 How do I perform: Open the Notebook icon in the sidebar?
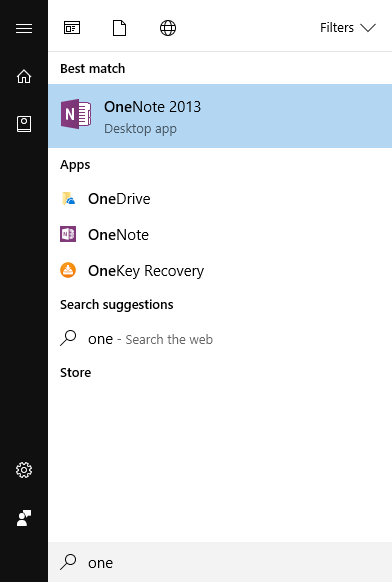(x=24, y=124)
